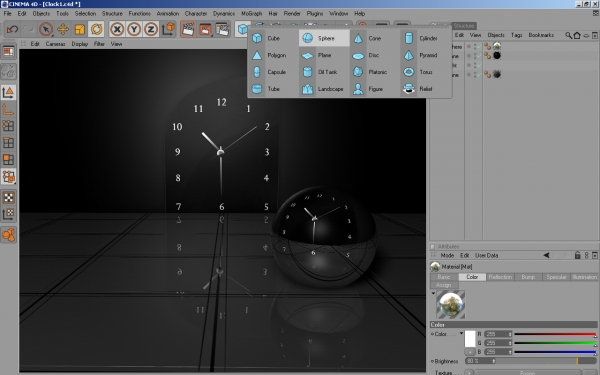Render the active view with clapperboard icon
This screenshot has width=600, height=375.
click(188, 29)
